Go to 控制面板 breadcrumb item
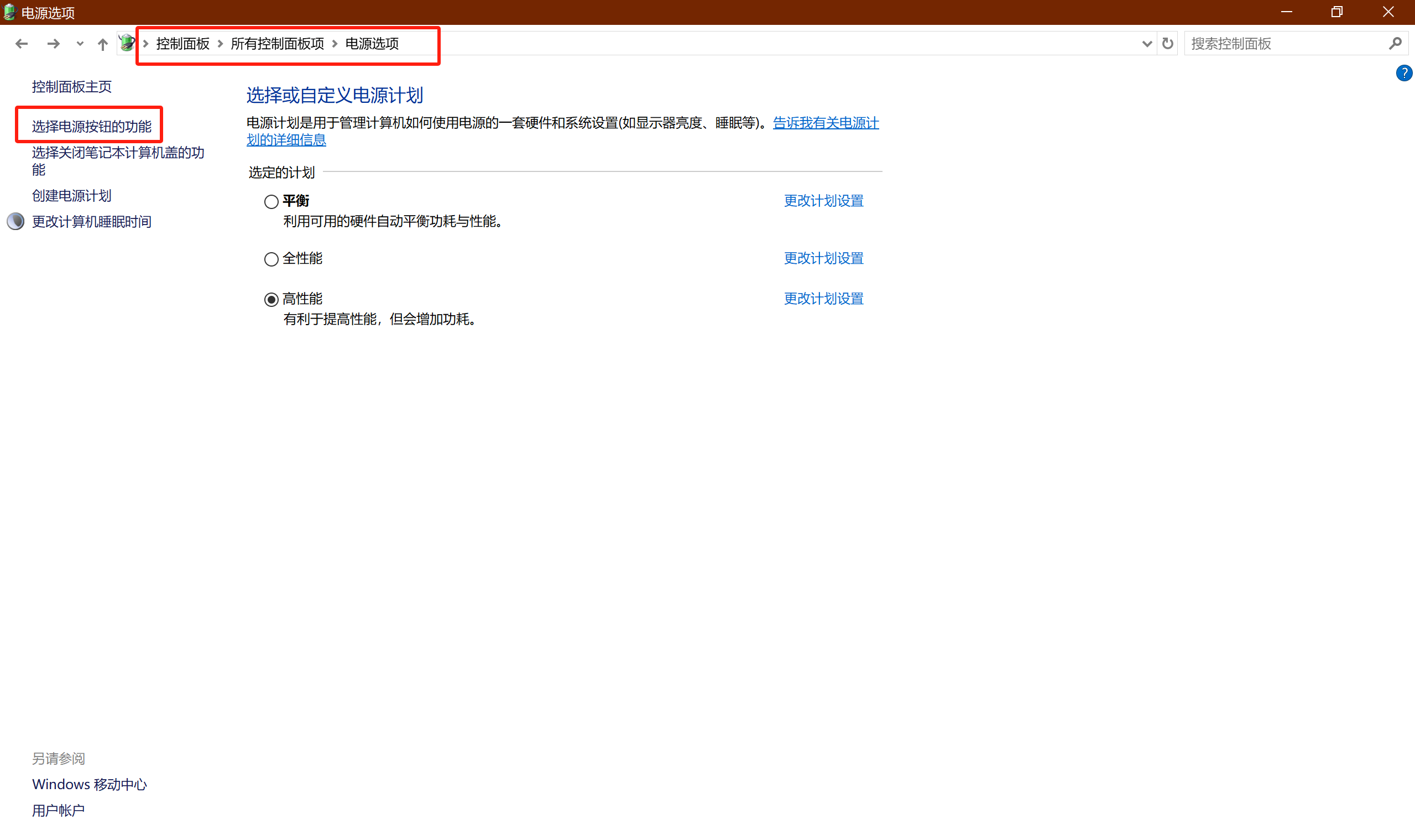The height and width of the screenshot is (840, 1415). click(183, 44)
